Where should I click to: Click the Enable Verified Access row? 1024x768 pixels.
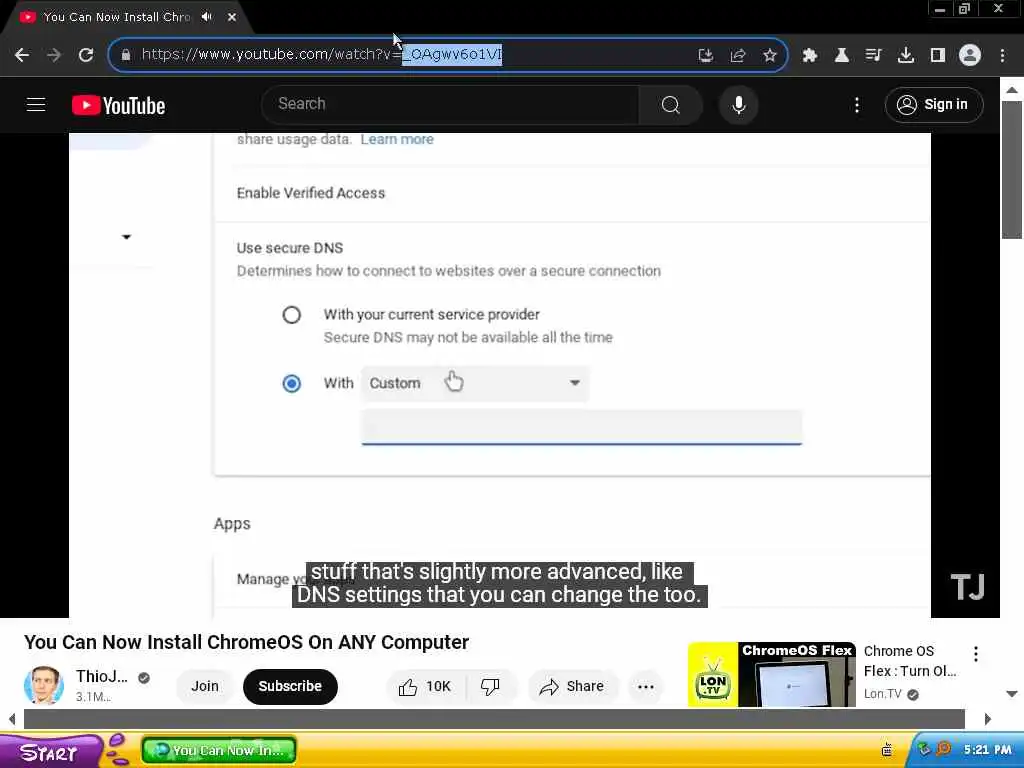click(572, 193)
